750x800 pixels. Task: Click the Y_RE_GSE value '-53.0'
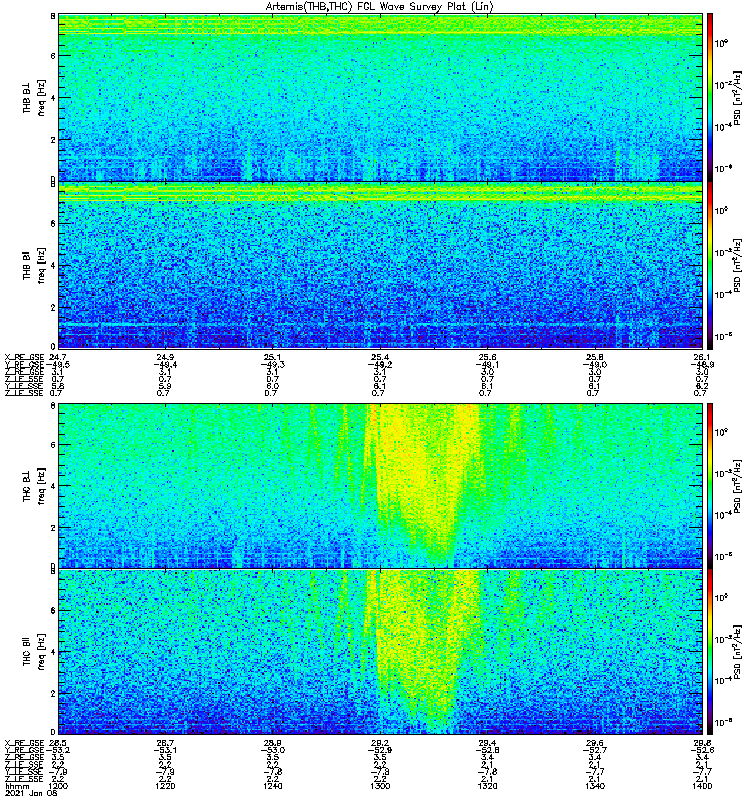pyautogui.click(x=272, y=750)
